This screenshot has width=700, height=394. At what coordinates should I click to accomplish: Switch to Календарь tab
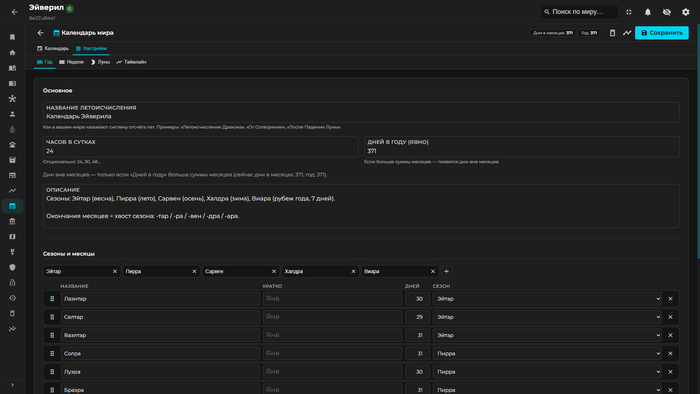pos(53,48)
